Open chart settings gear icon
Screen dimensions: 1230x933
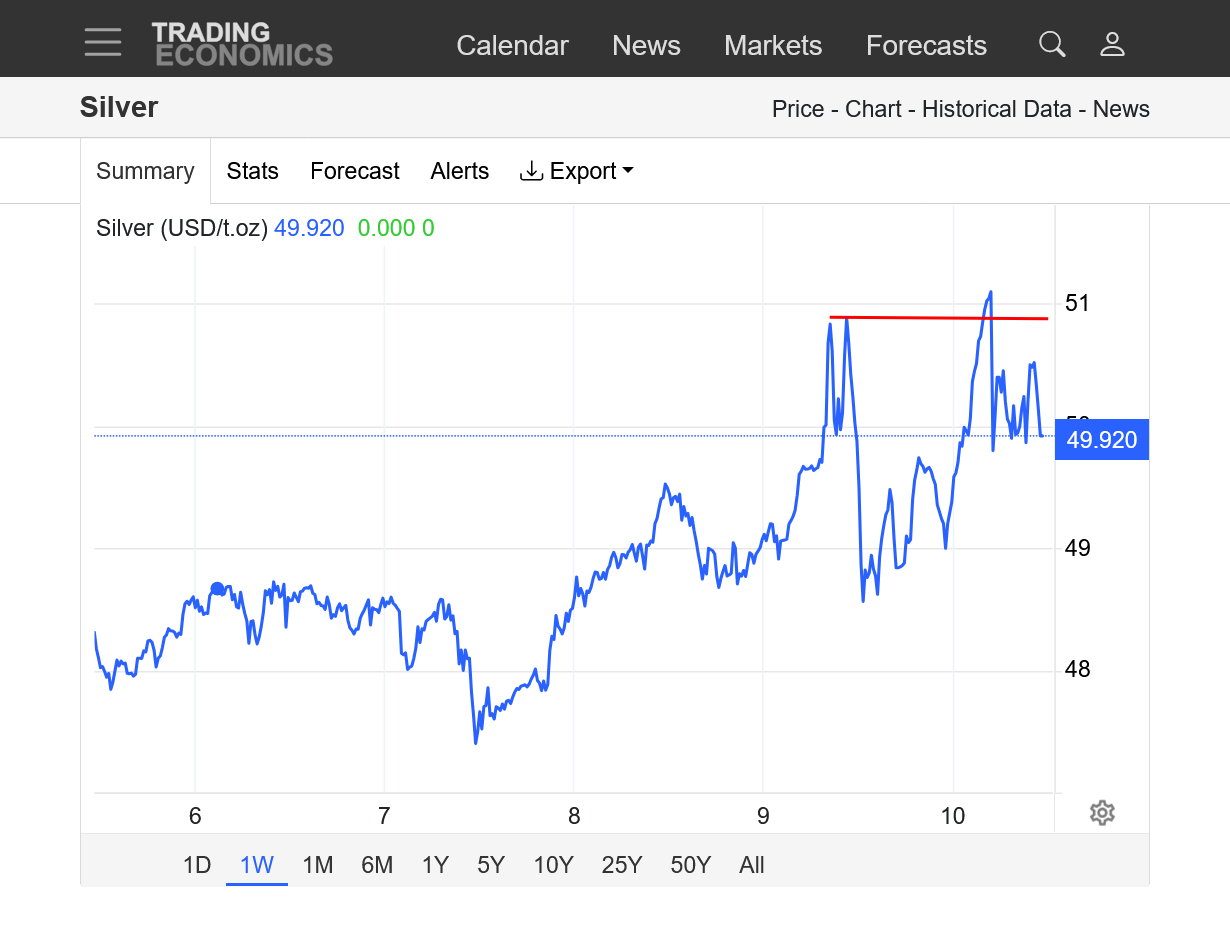click(1102, 812)
